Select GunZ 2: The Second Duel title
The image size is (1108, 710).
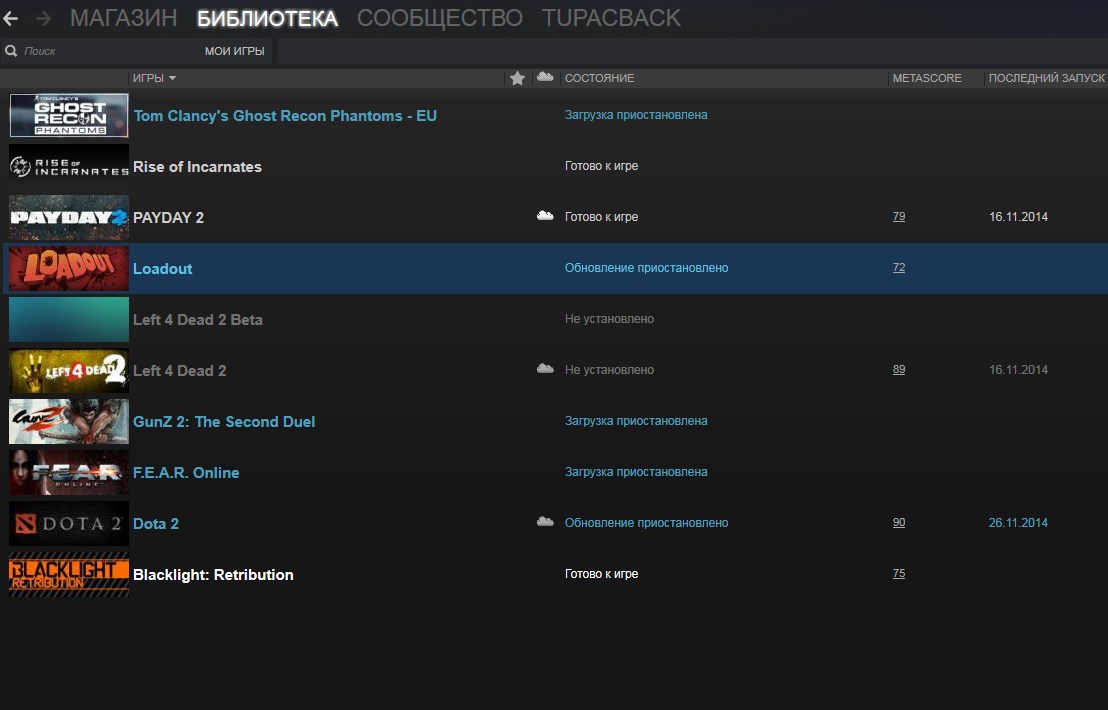click(x=224, y=422)
